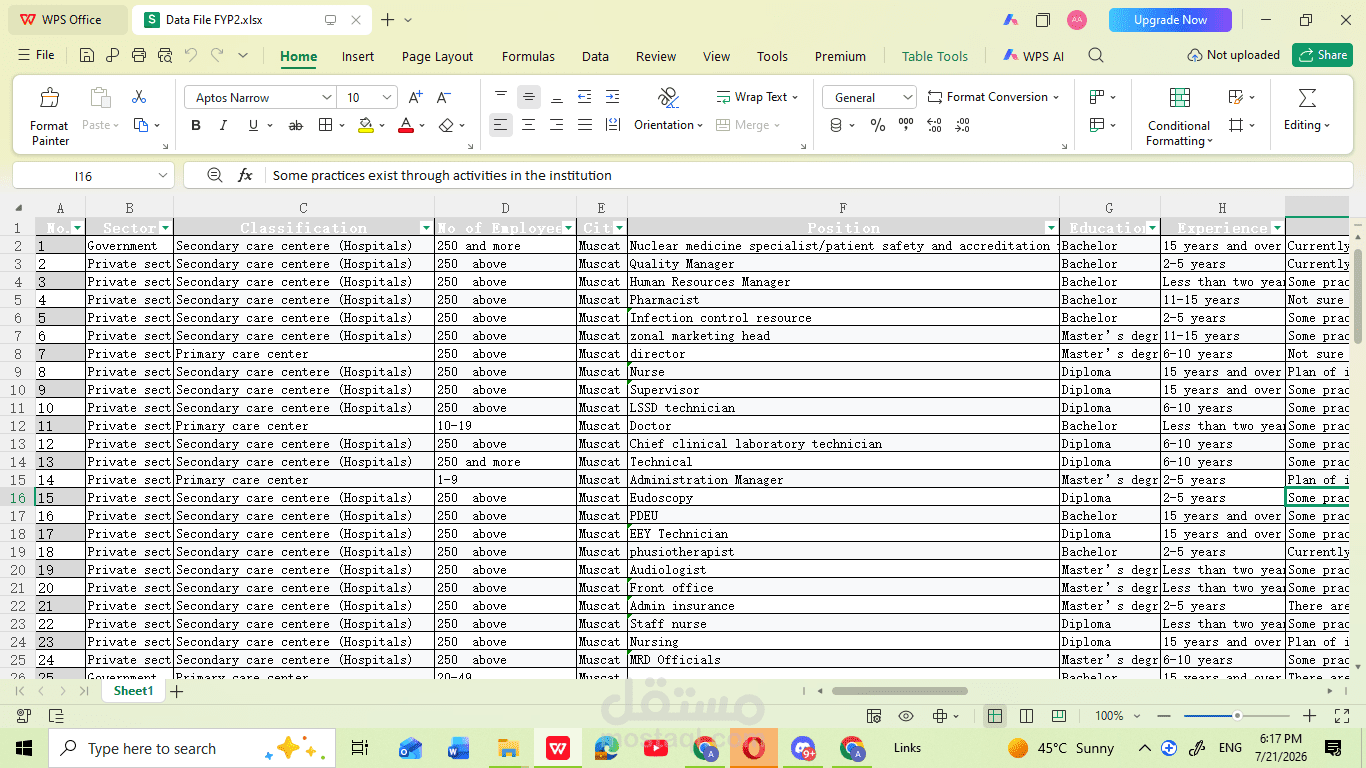Open the Table Tools tab

(935, 56)
